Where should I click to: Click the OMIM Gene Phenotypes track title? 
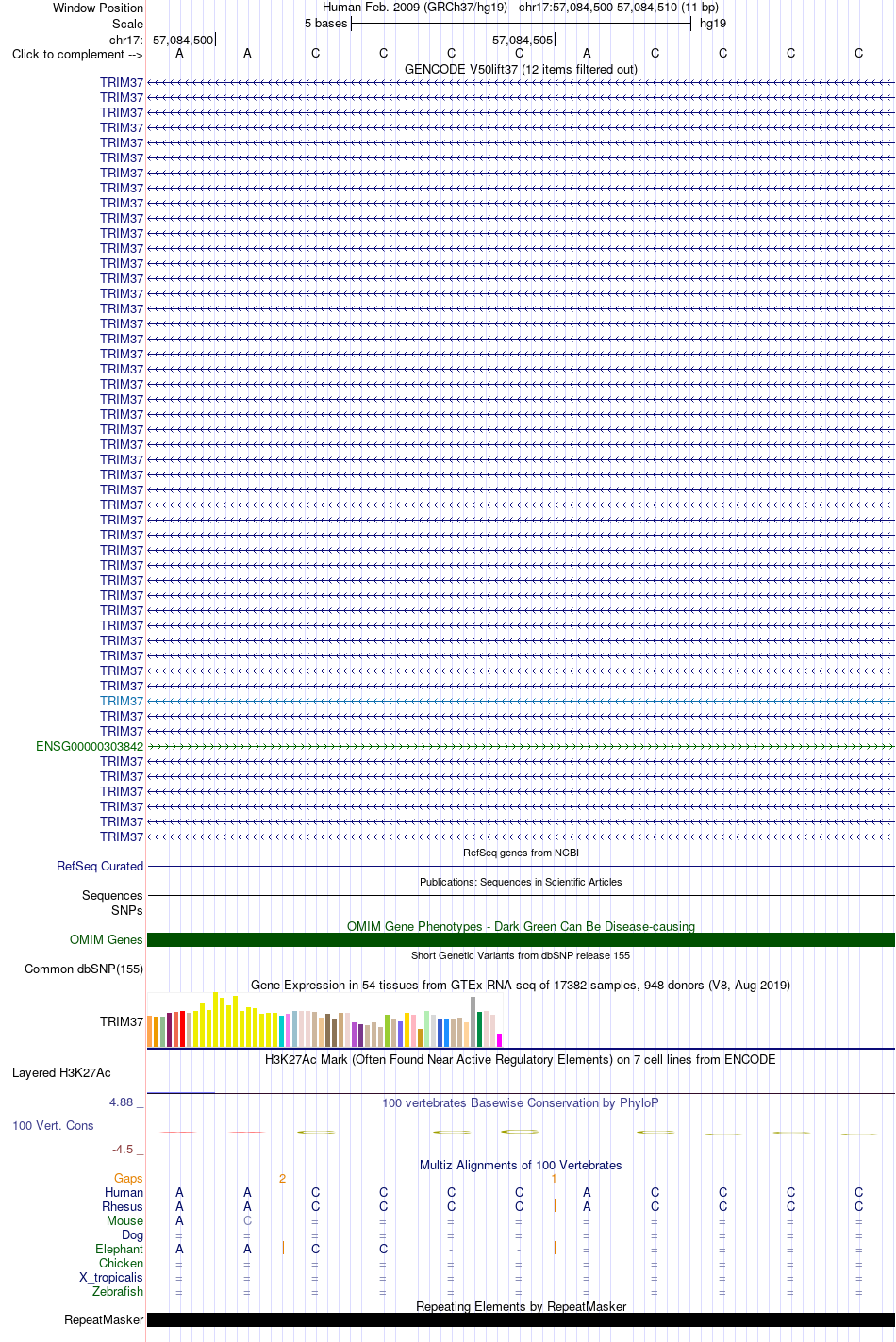click(521, 926)
